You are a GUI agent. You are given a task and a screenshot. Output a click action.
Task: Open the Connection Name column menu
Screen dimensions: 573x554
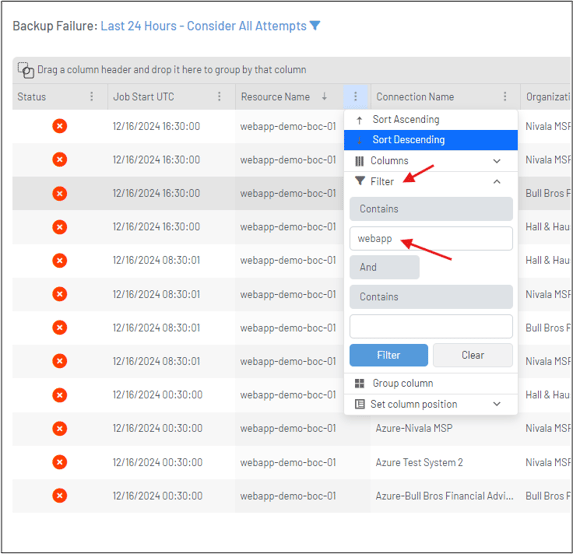pyautogui.click(x=505, y=96)
